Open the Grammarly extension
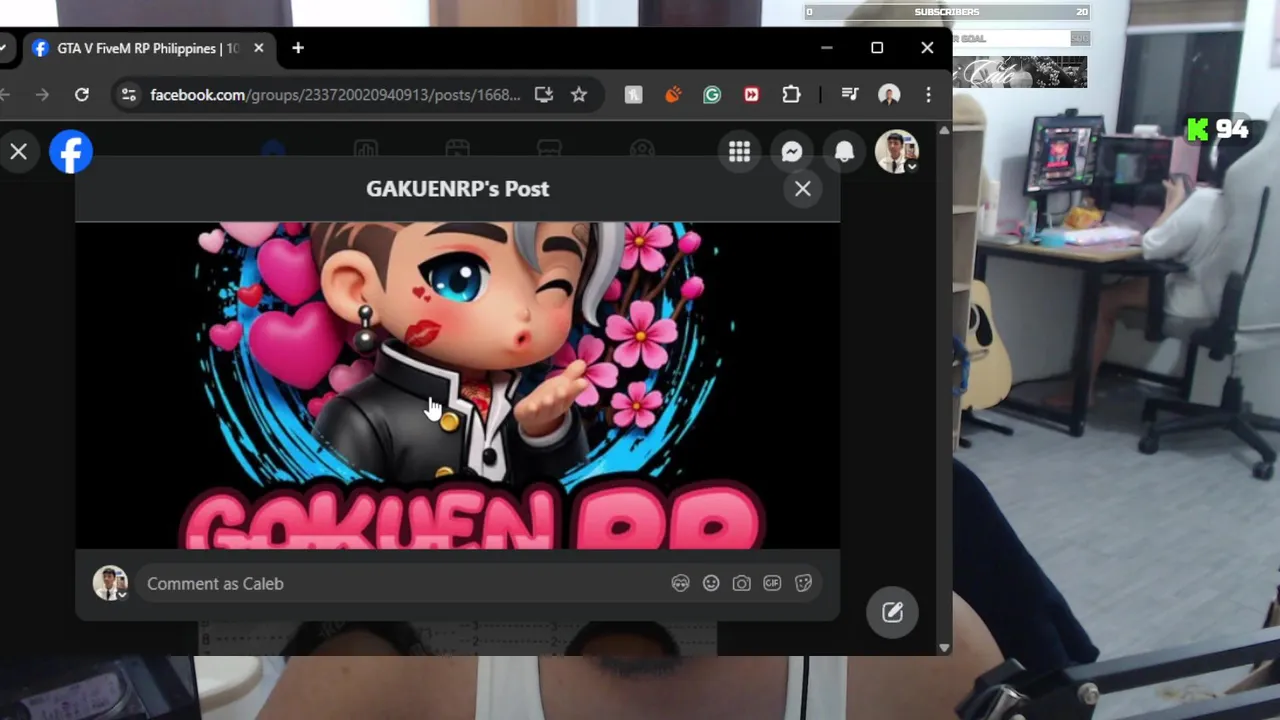The image size is (1280, 720). tap(712, 94)
